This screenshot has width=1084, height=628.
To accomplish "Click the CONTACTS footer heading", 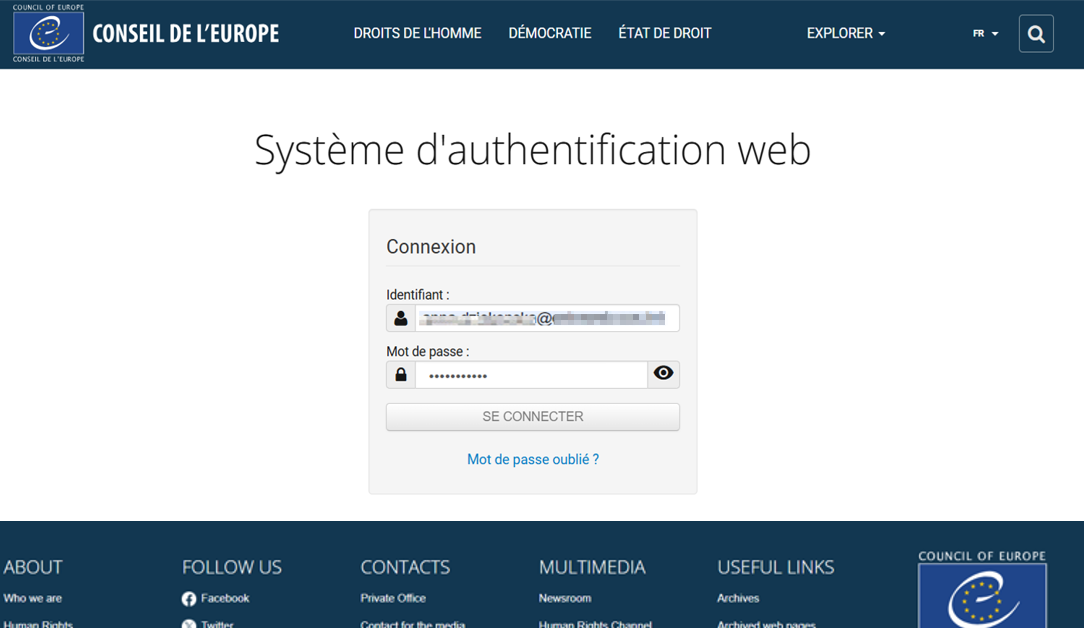I will tap(405, 567).
